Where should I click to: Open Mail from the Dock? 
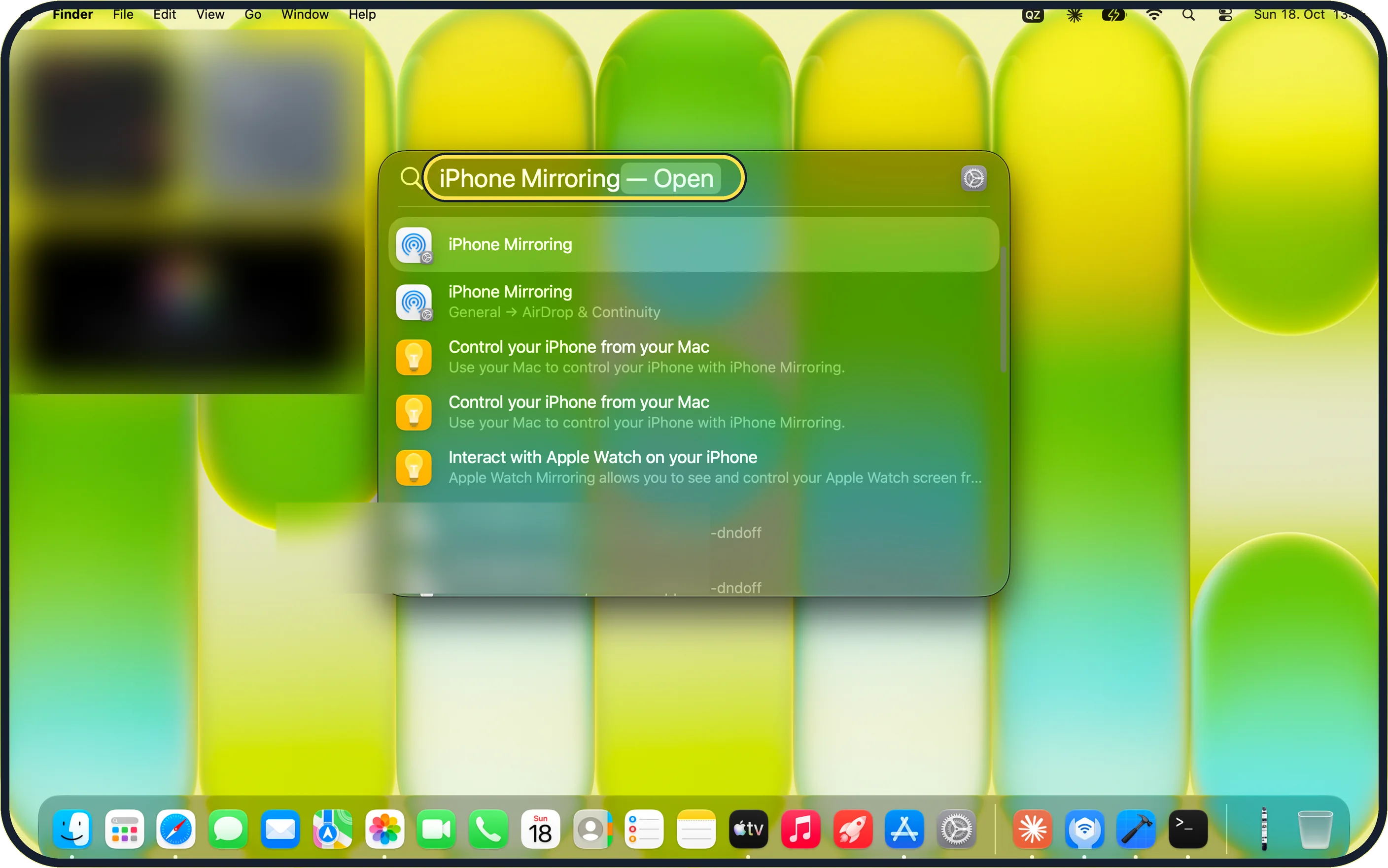[x=279, y=829]
